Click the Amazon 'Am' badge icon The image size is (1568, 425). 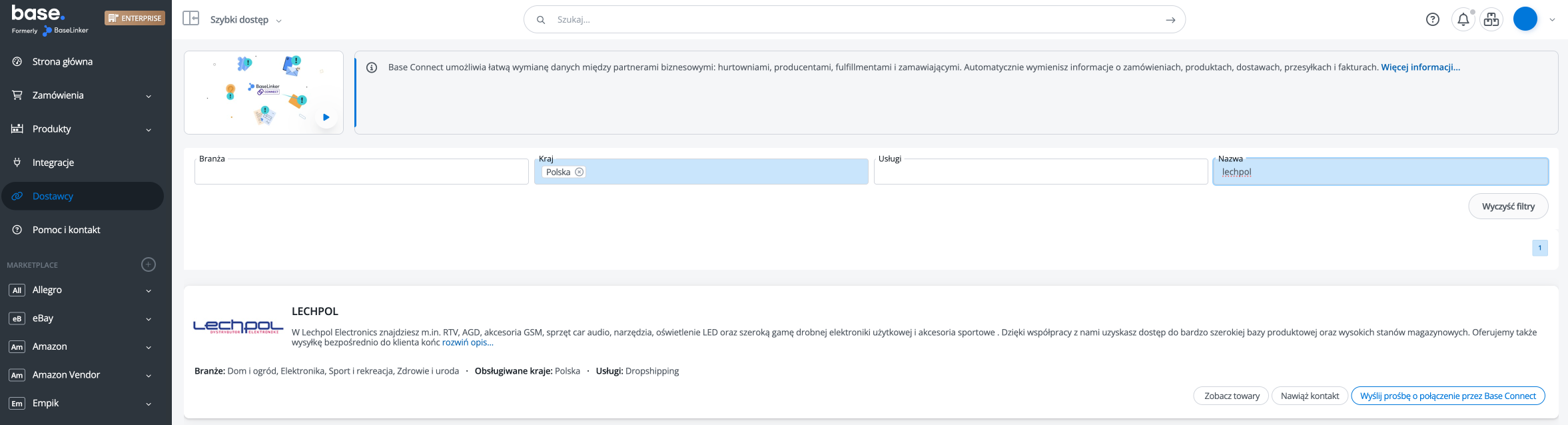pyautogui.click(x=17, y=347)
